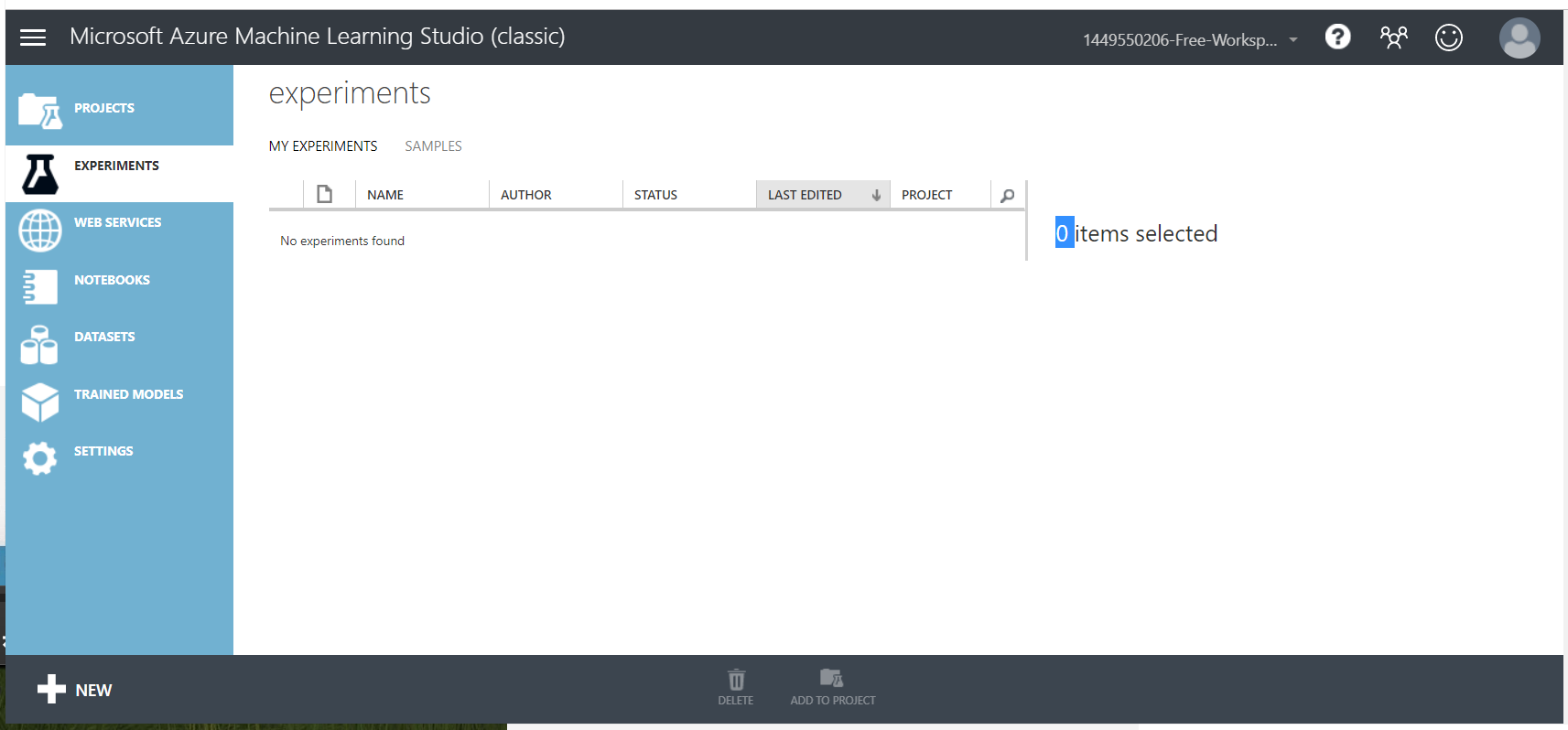This screenshot has width=1568, height=730.
Task: Open the community people icon
Action: pos(1393,38)
